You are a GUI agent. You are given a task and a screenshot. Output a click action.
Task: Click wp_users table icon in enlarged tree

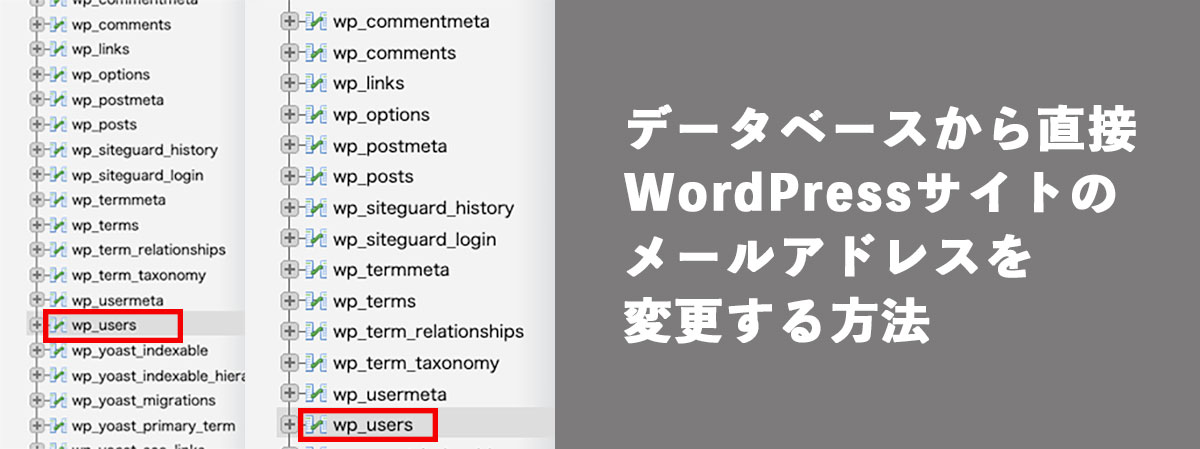coord(316,424)
